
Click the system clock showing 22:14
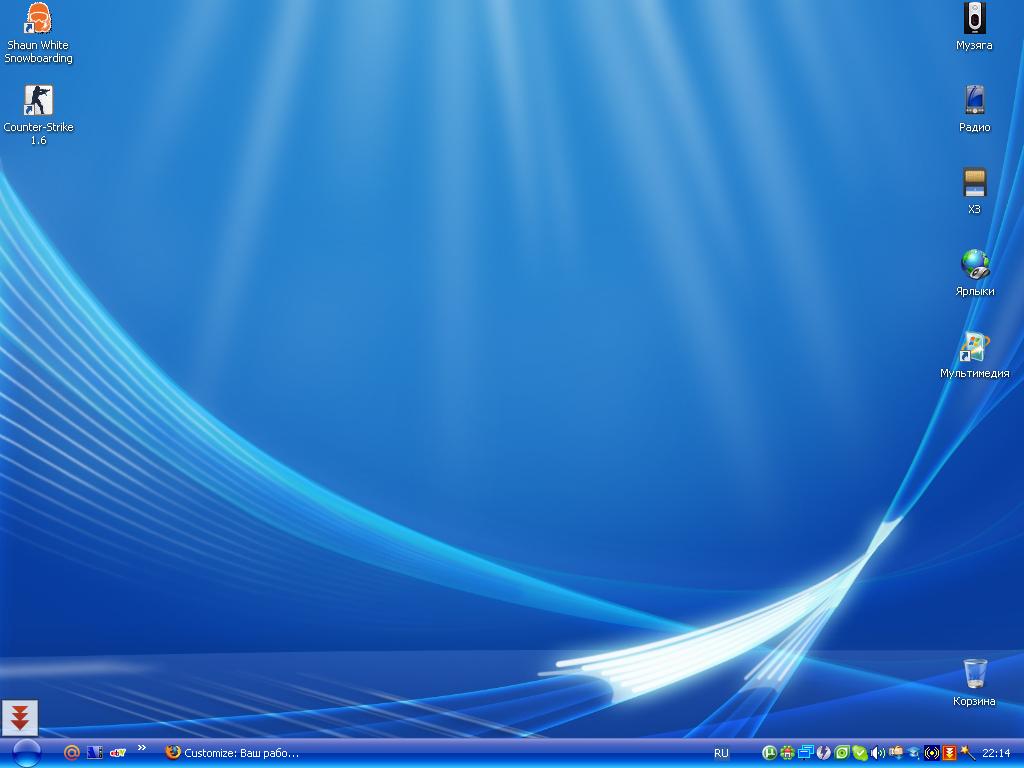996,753
